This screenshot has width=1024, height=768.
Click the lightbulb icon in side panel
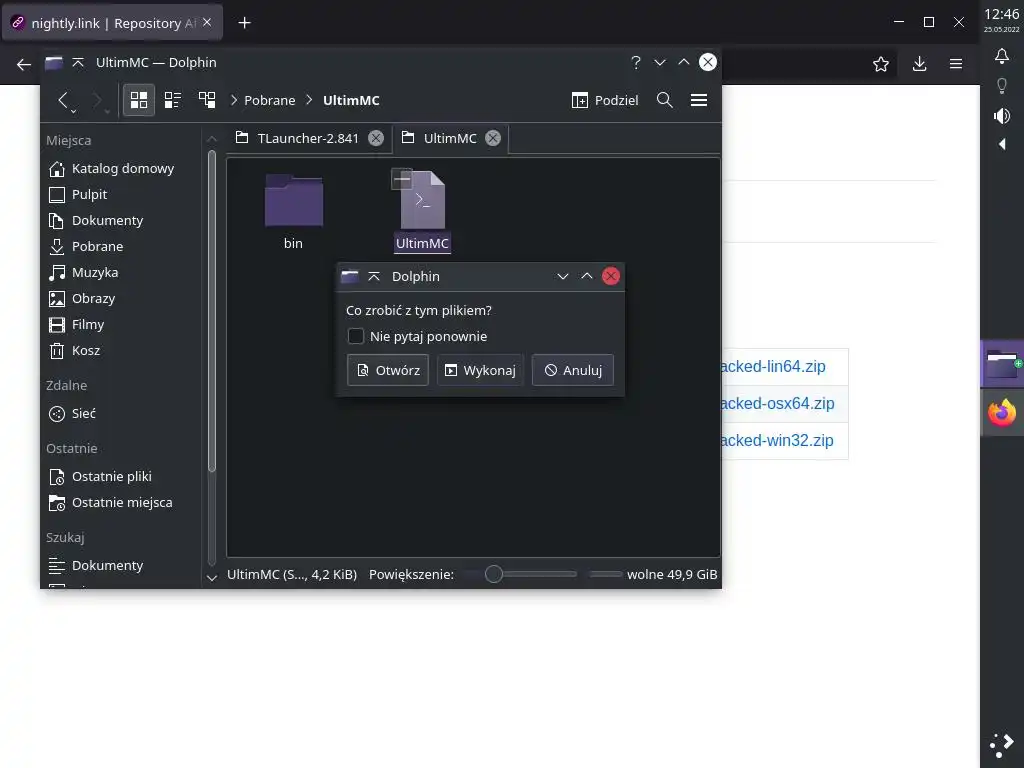click(1002, 86)
